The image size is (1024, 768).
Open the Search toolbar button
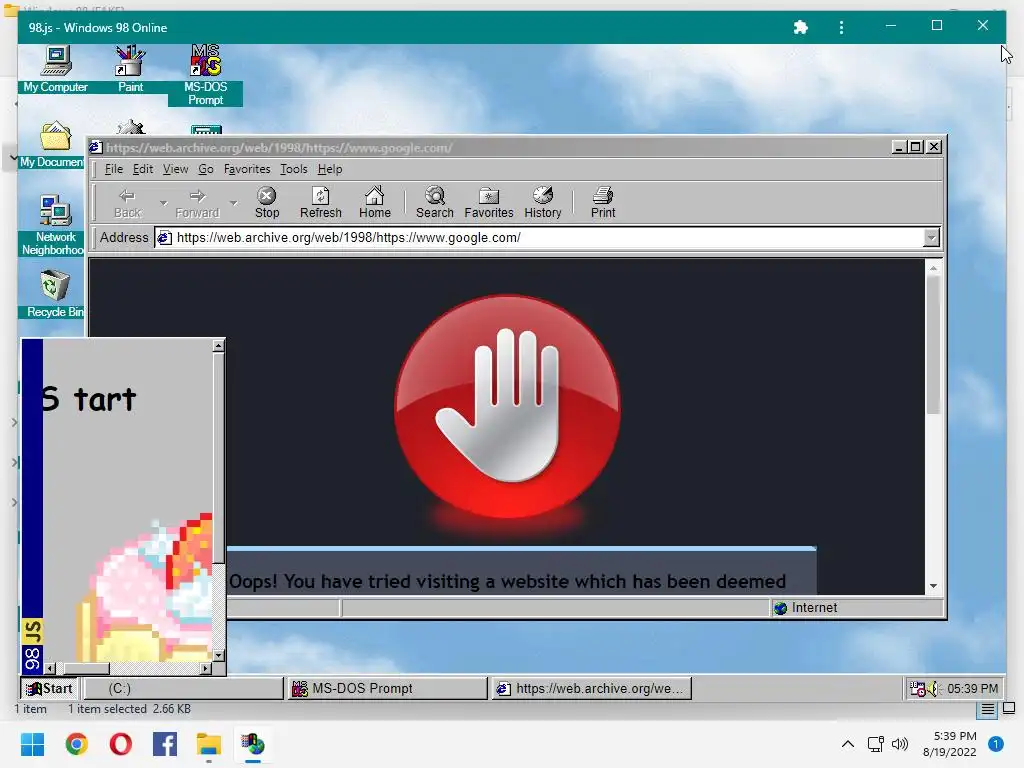click(434, 202)
